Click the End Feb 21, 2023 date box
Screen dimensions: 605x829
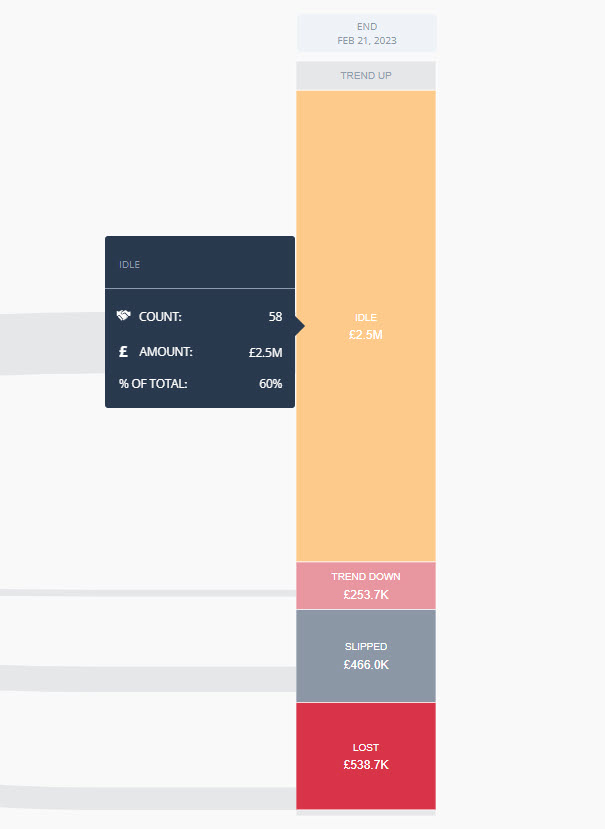click(366, 33)
